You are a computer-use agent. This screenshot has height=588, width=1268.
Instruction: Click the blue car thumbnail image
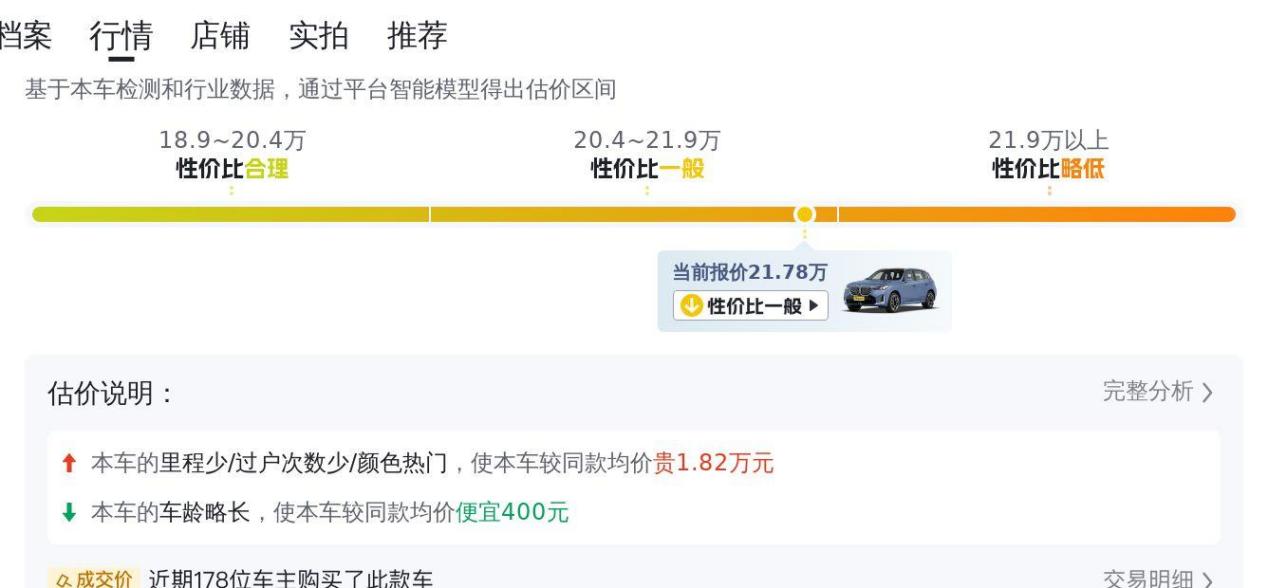coord(890,291)
